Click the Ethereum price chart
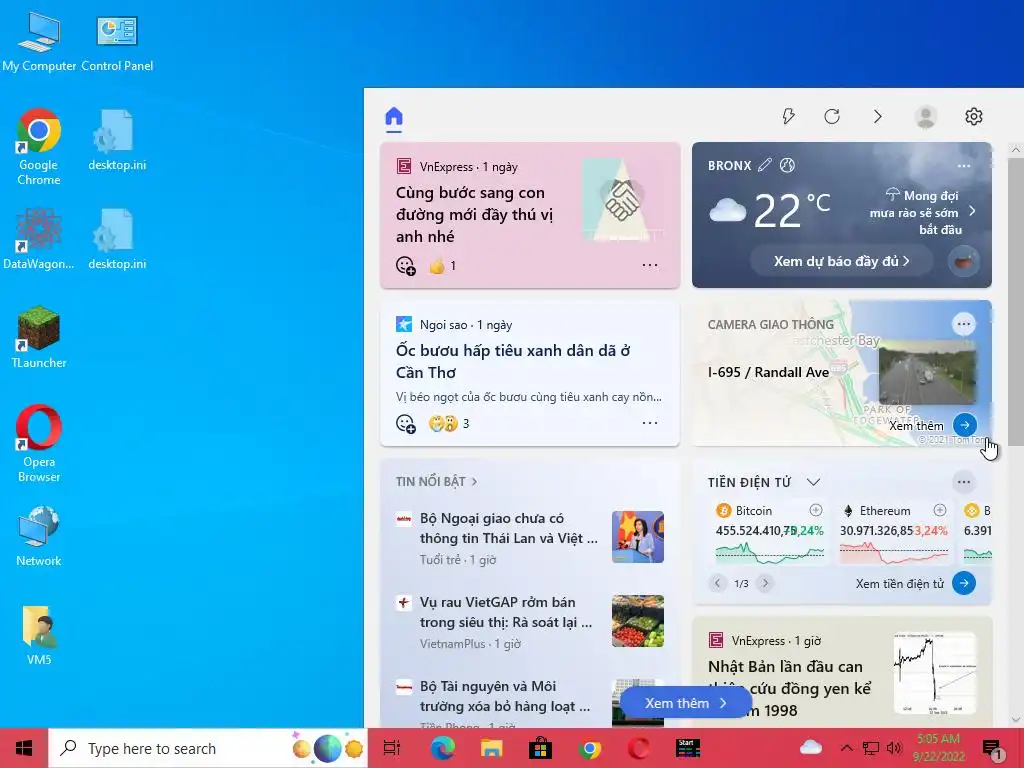Screen dimensions: 1024x768 tap(893, 553)
